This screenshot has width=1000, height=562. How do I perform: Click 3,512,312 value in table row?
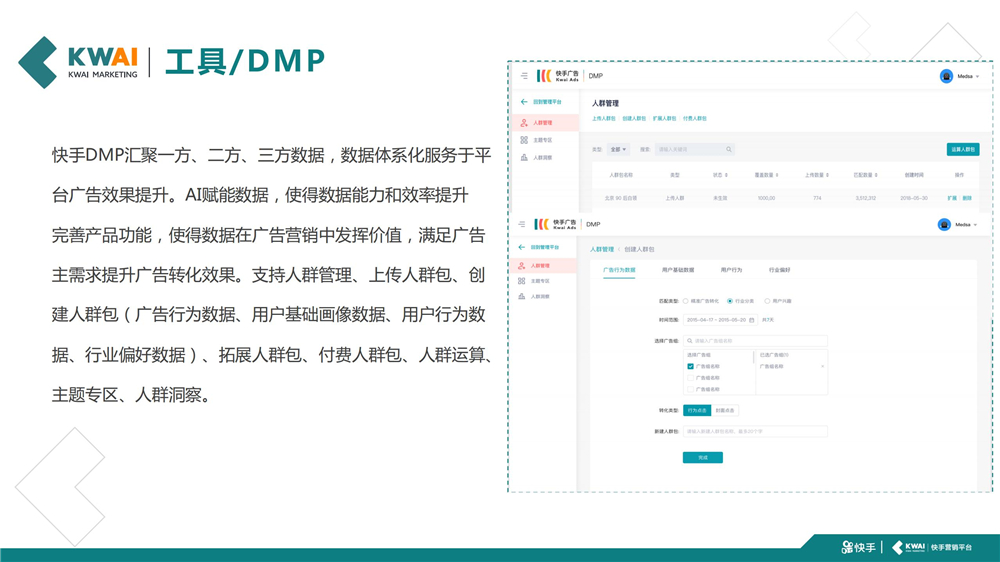pyautogui.click(x=865, y=198)
